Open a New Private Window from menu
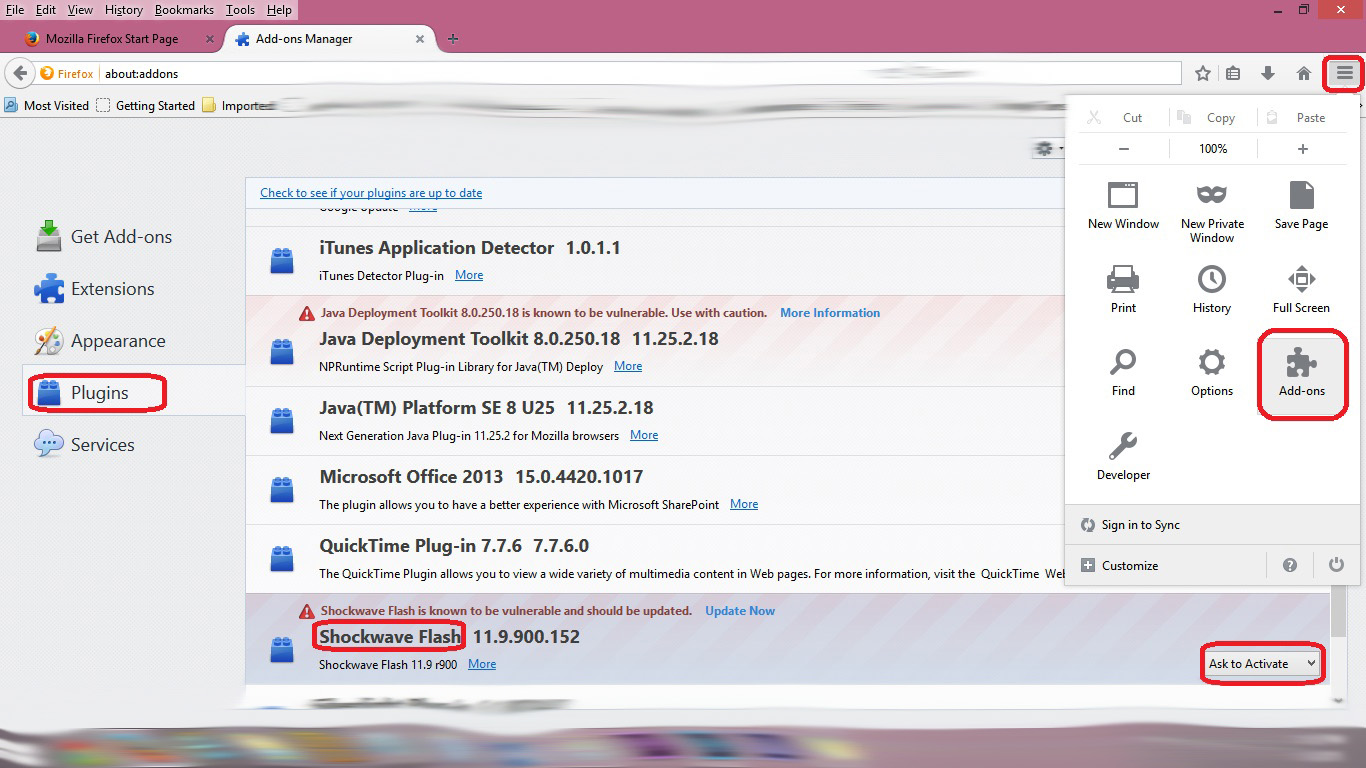 coord(1212,212)
